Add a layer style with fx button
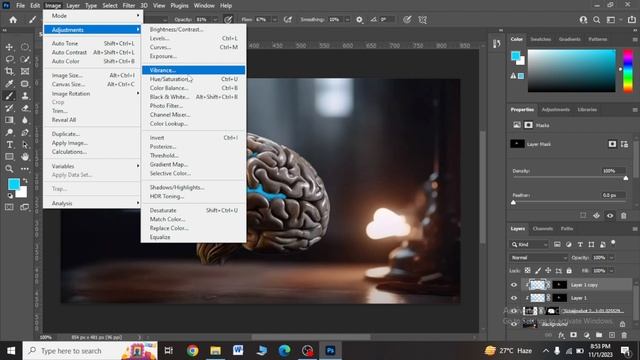 (562, 335)
